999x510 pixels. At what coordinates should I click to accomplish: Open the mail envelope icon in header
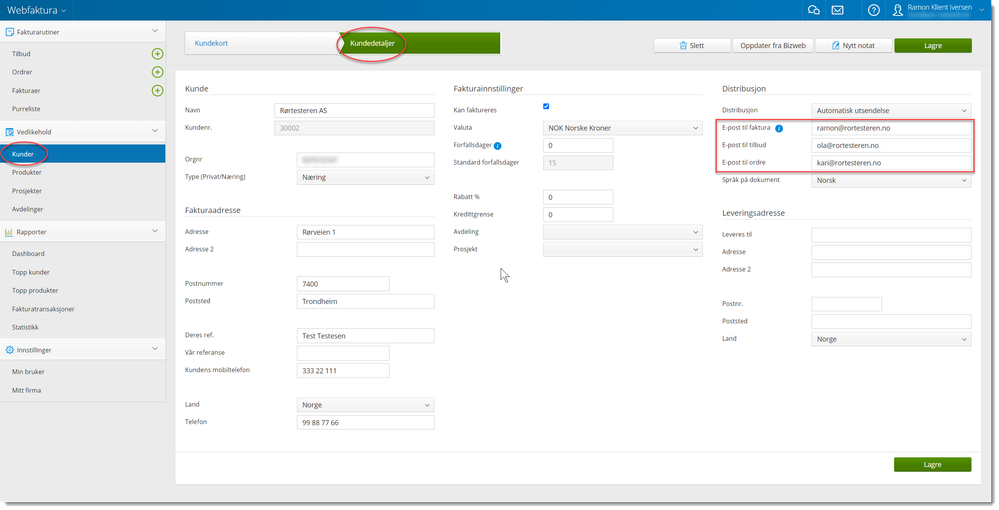[x=837, y=10]
